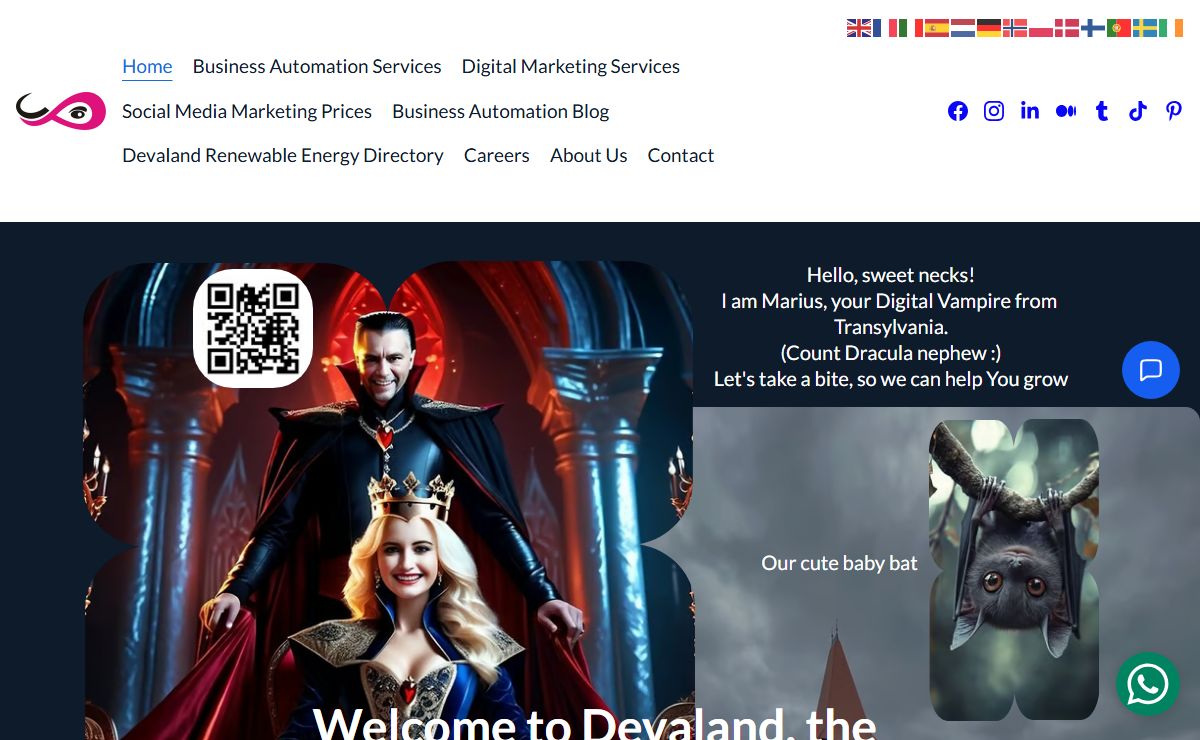This screenshot has width=1200, height=740.
Task: Start a WhatsApp chat via green button
Action: pyautogui.click(x=1148, y=684)
